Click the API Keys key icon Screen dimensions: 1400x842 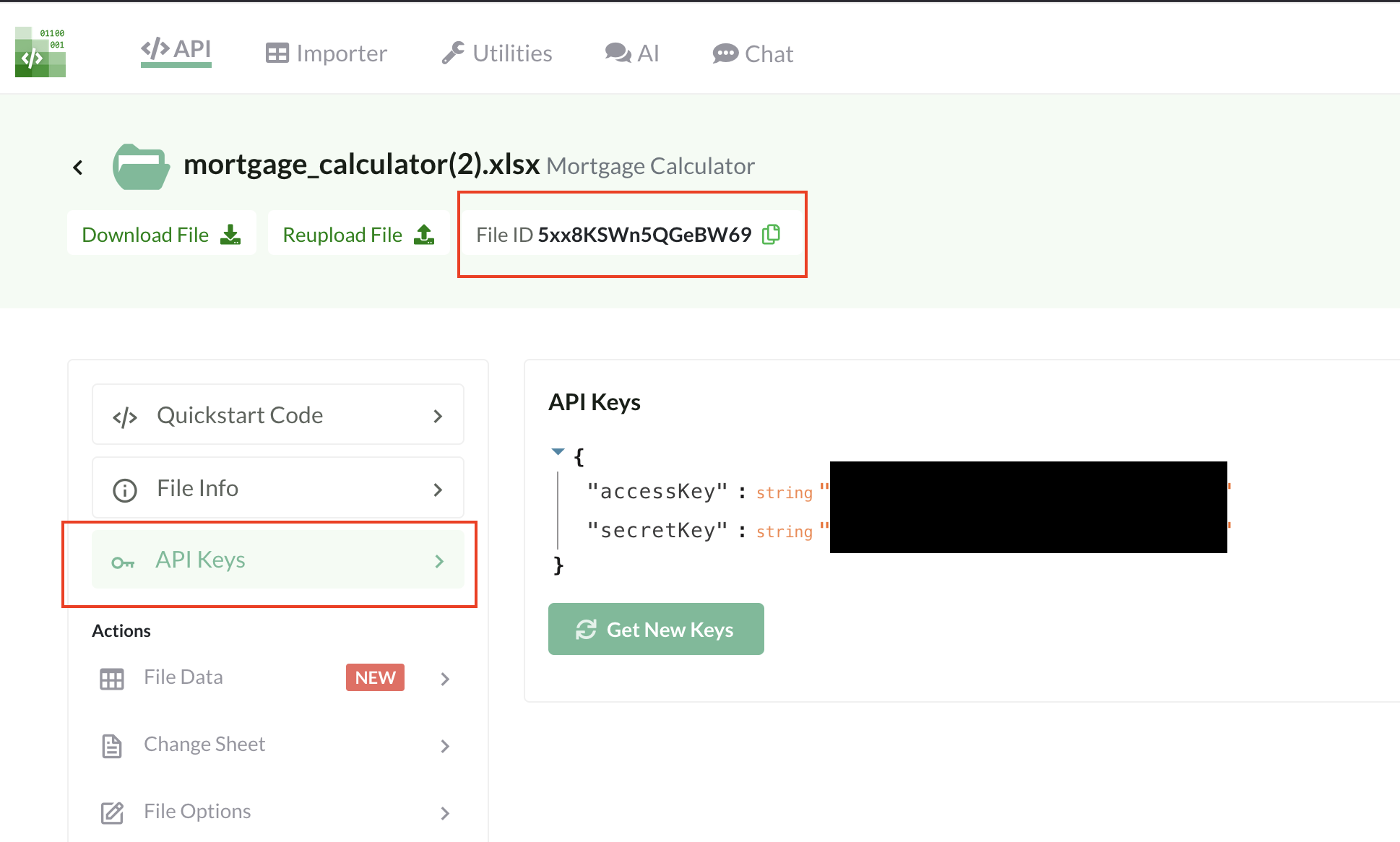(123, 563)
